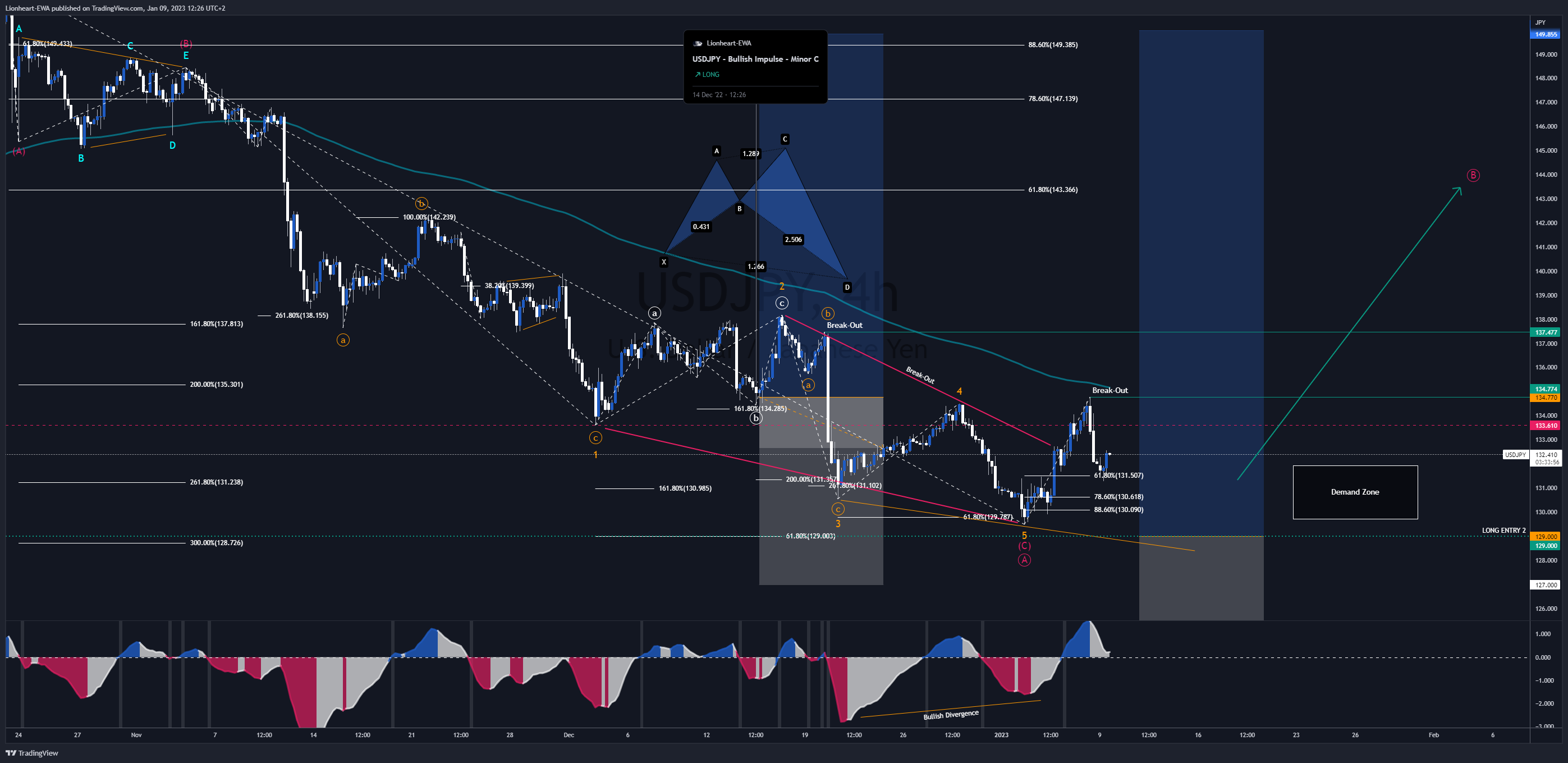Click the orange wave 4 label
The image size is (1568, 763).
[x=959, y=391]
